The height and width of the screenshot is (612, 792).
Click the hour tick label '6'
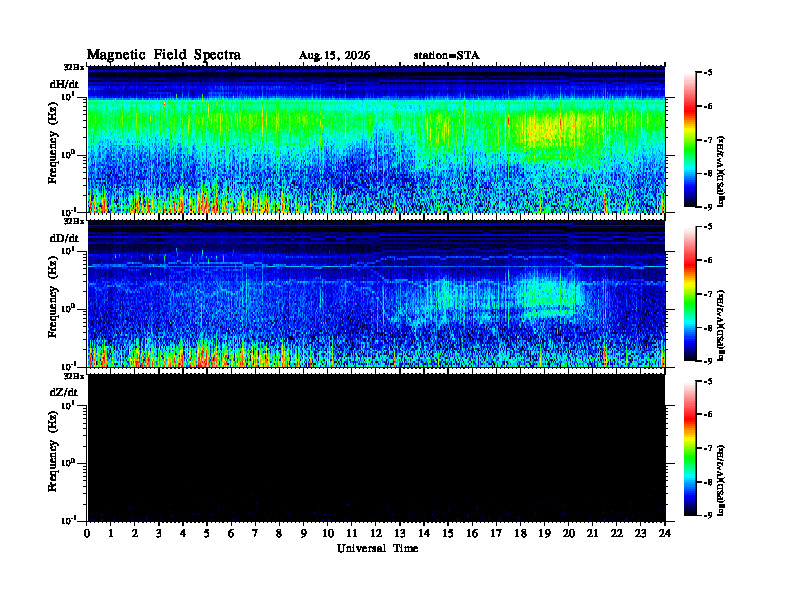(x=231, y=534)
